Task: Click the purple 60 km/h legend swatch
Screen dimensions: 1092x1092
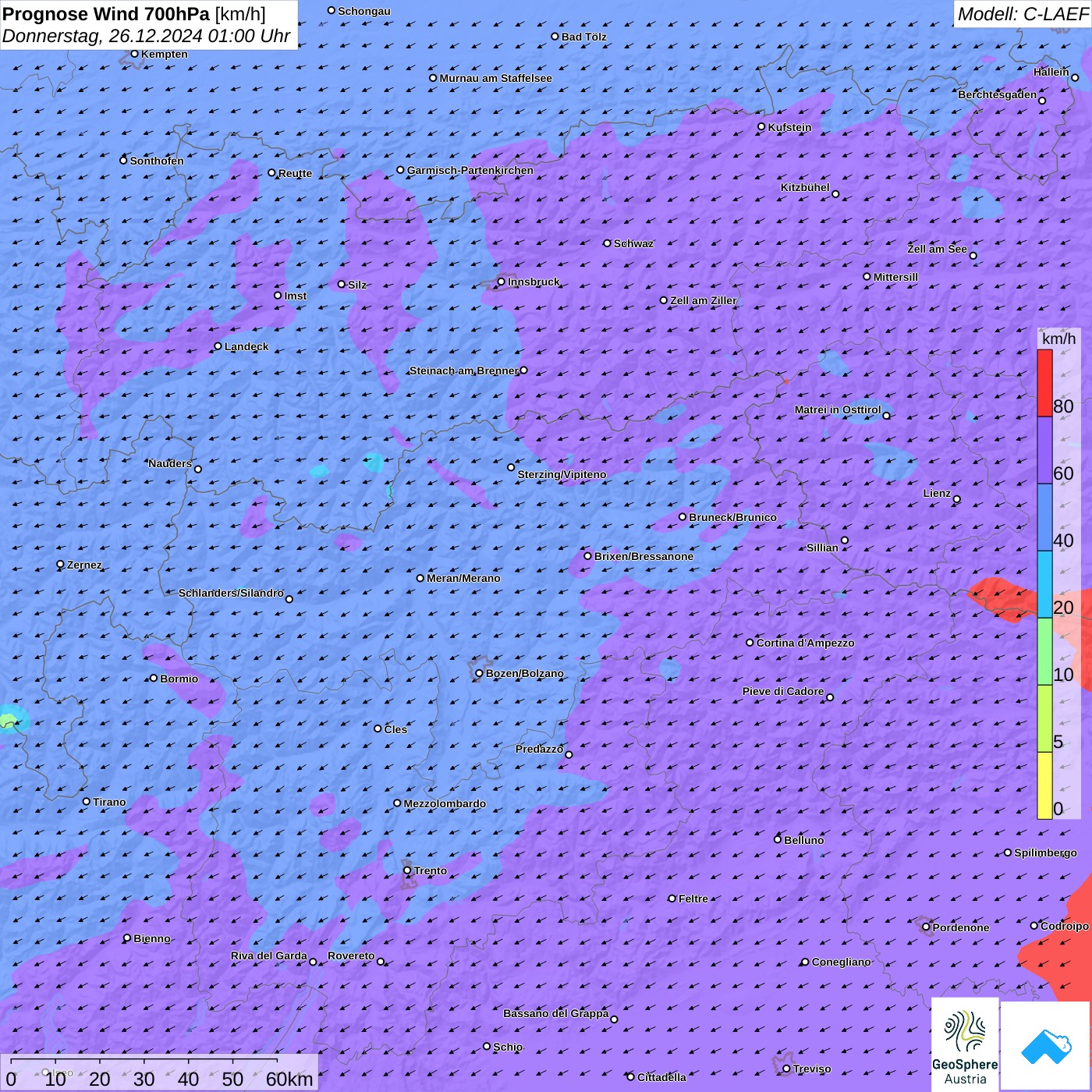Action: (1044, 451)
